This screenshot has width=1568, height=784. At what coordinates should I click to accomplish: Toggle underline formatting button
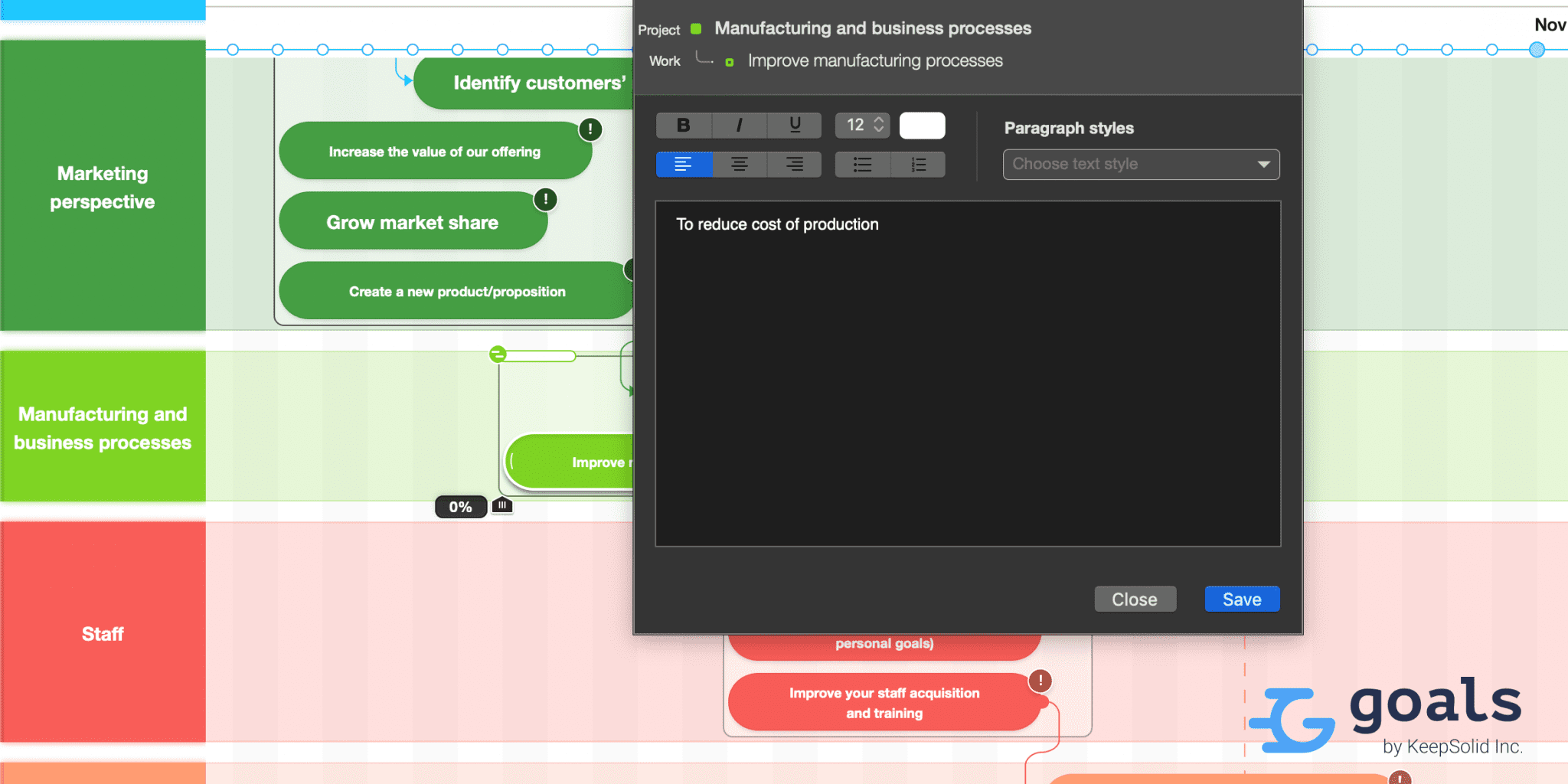point(795,126)
